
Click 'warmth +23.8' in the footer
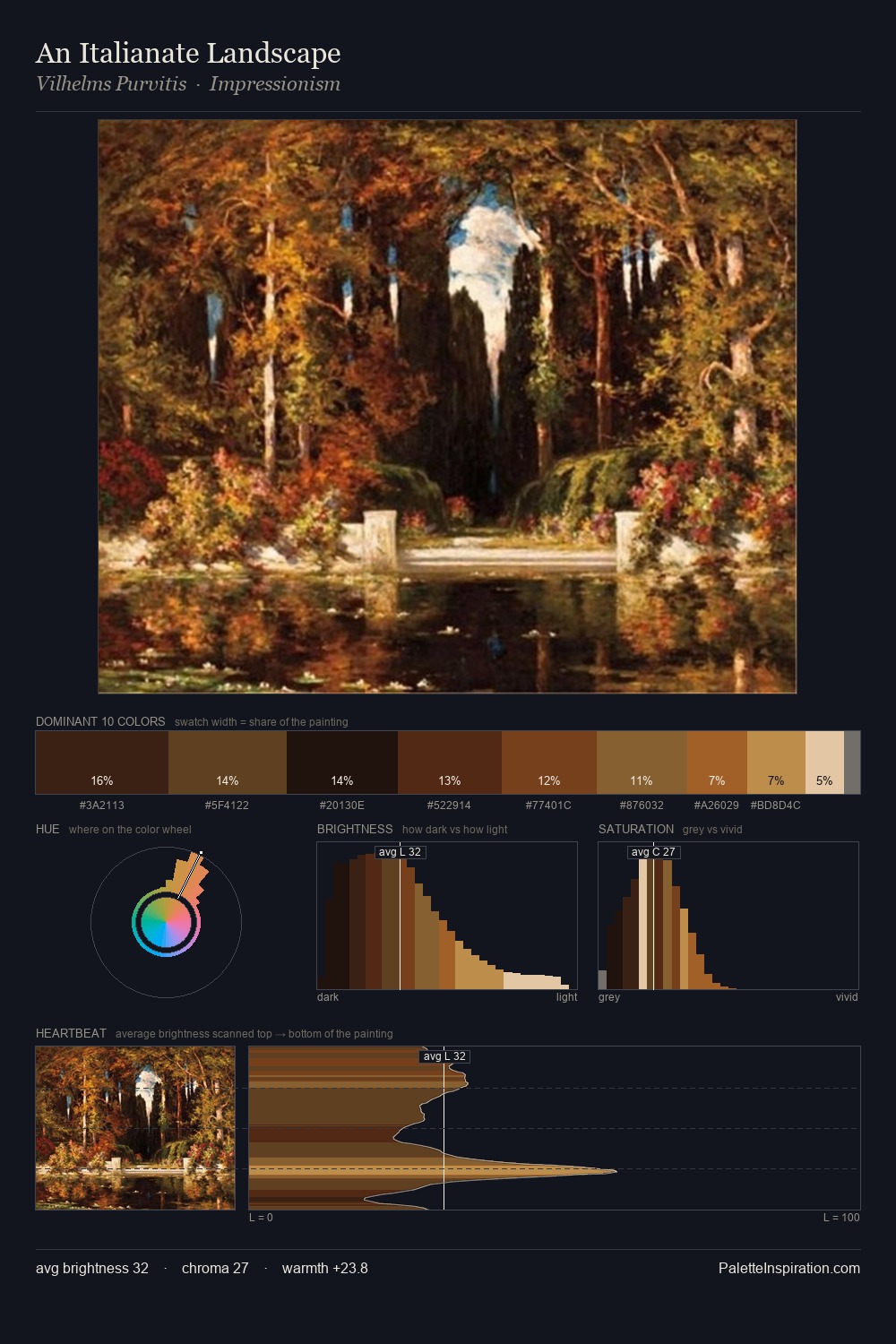coord(325,1268)
